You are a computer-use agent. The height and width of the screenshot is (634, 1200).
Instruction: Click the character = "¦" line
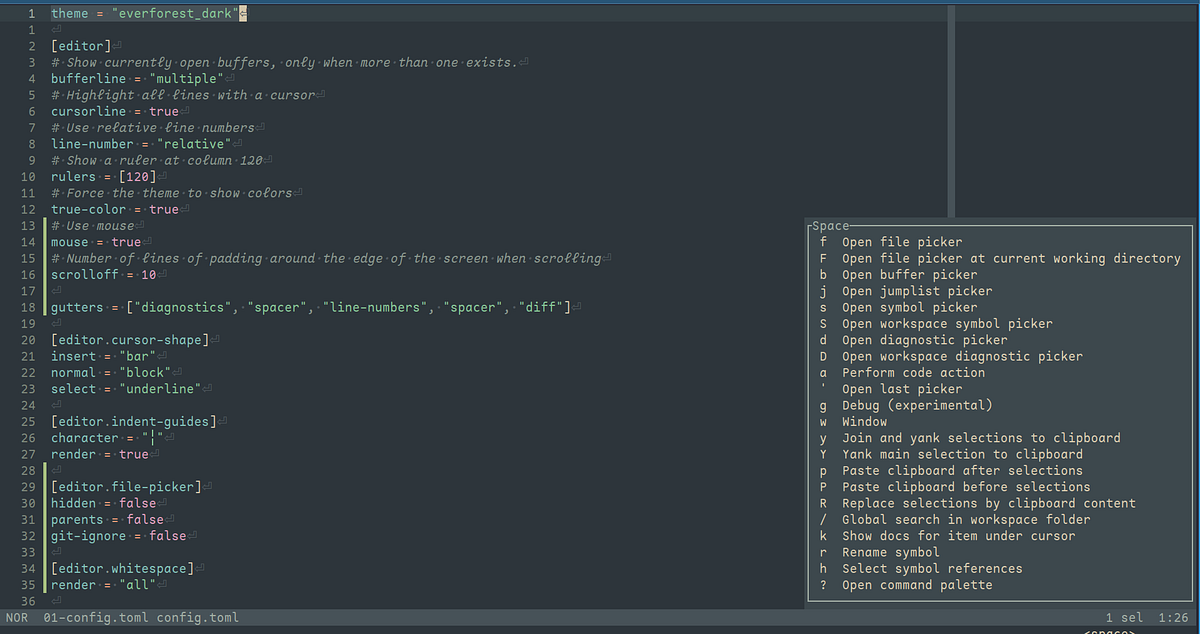107,438
